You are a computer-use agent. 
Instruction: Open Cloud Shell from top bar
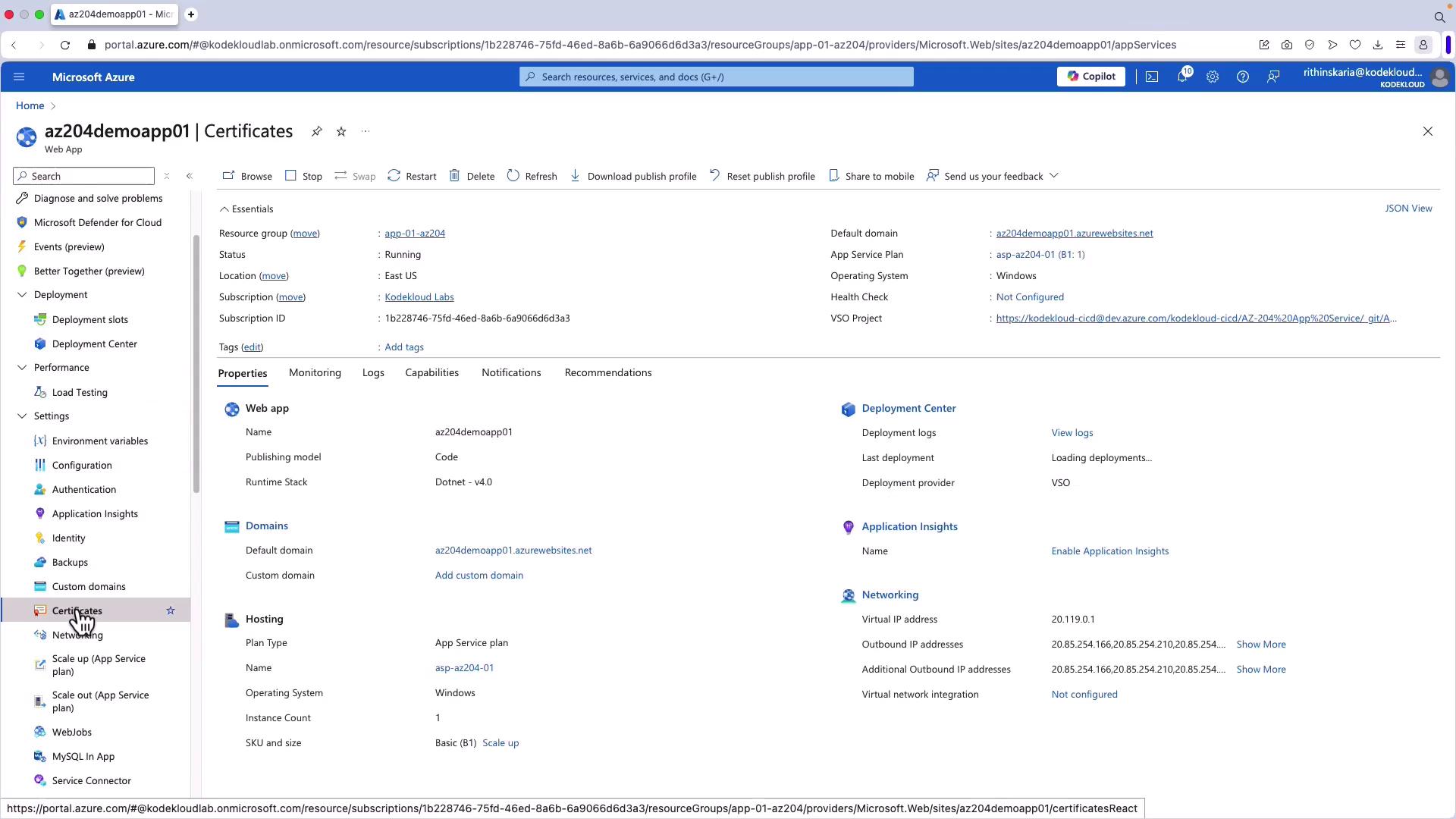[x=1152, y=77]
